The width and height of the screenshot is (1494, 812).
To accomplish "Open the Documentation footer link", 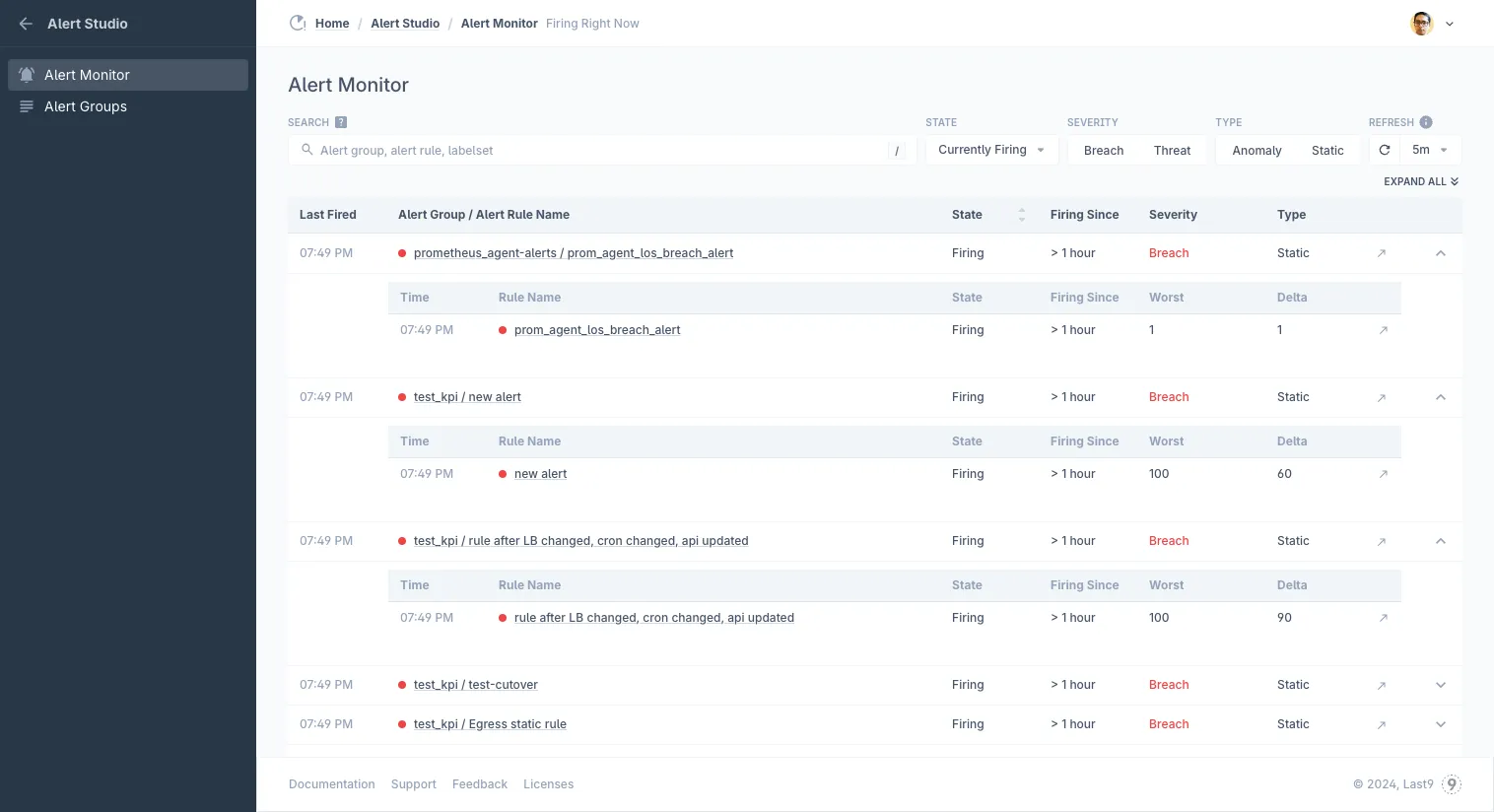I will (x=331, y=784).
